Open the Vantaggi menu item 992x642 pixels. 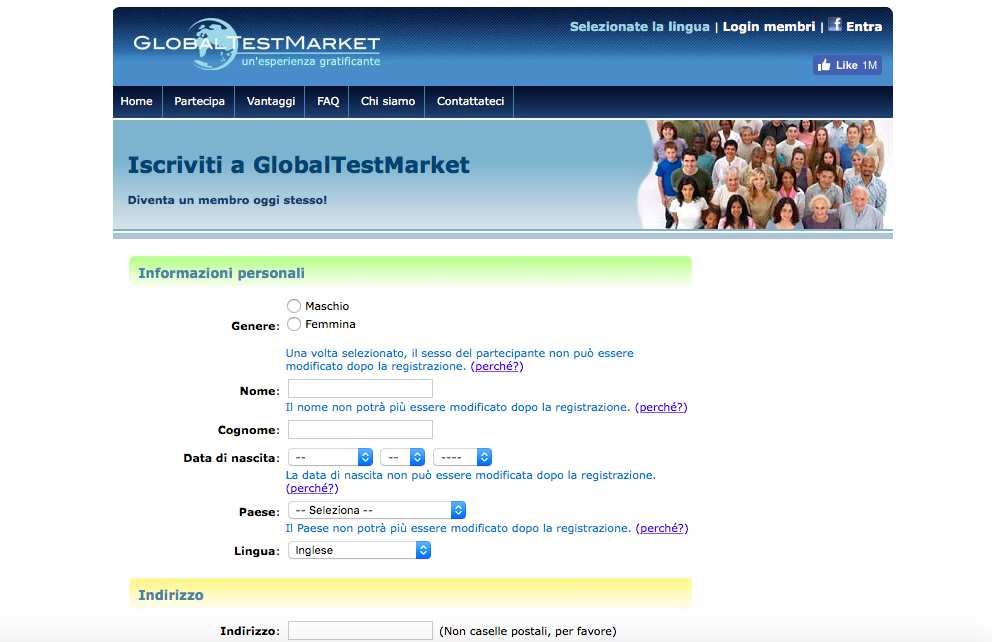271,101
